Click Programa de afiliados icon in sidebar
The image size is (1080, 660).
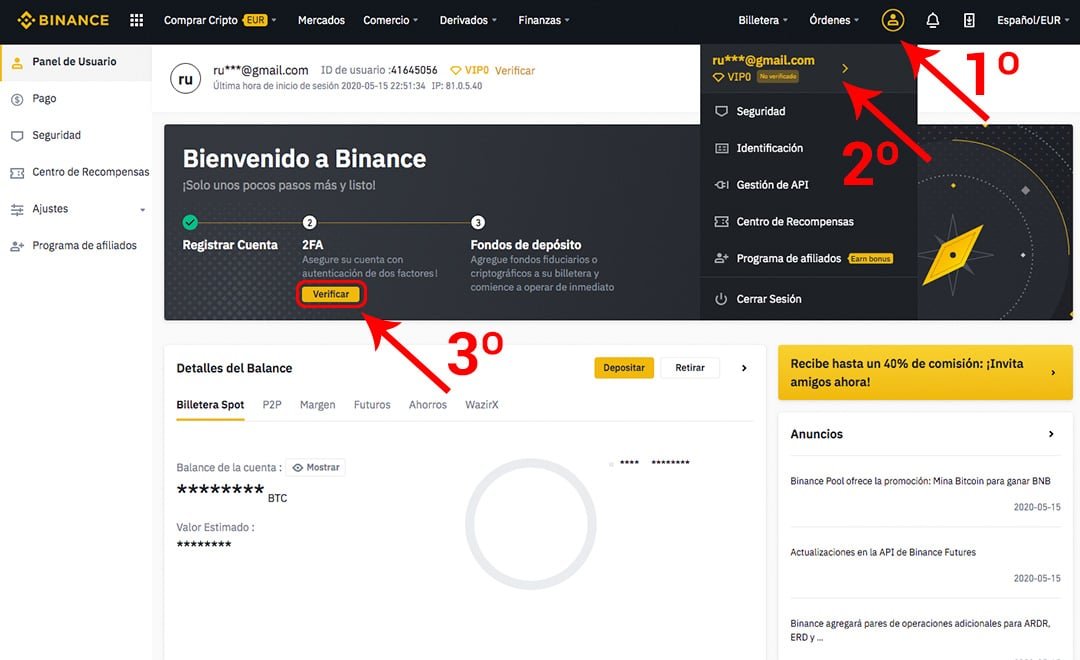17,246
